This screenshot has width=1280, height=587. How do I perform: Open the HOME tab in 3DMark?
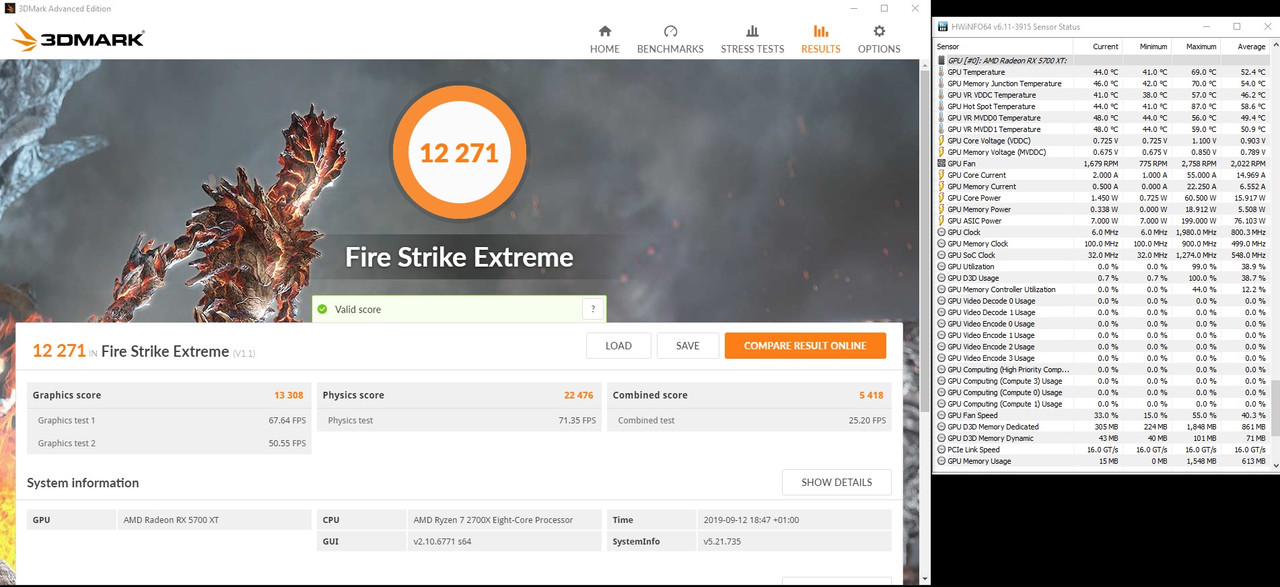[x=605, y=39]
